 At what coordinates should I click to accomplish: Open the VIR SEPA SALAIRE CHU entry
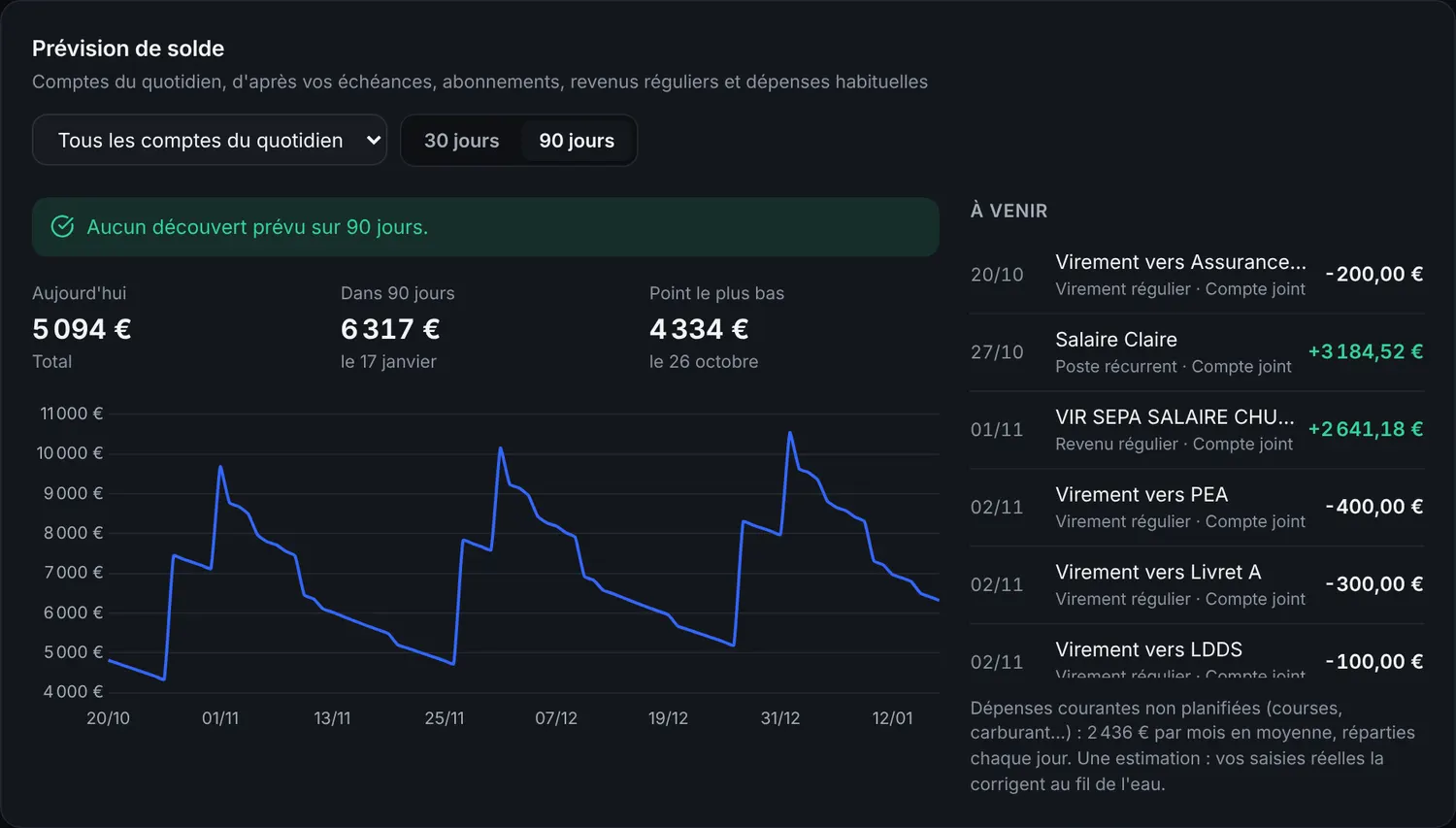pos(1197,430)
